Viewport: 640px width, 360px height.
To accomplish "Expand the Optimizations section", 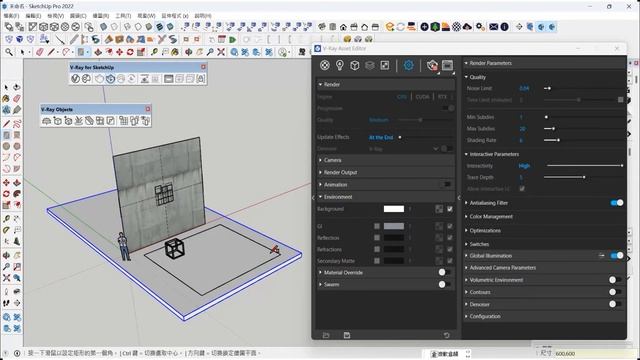I will [466, 230].
